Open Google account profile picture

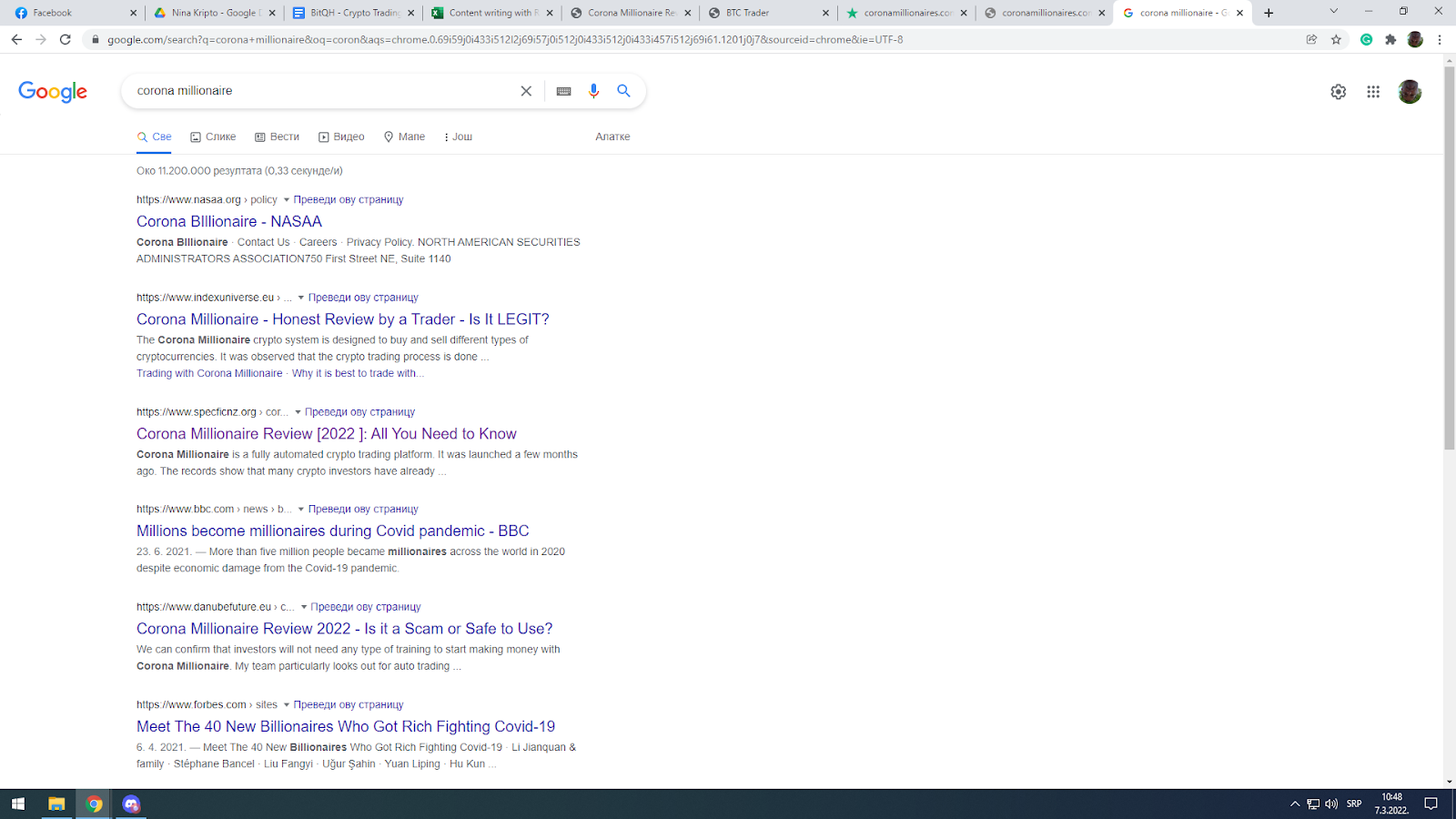[1410, 92]
